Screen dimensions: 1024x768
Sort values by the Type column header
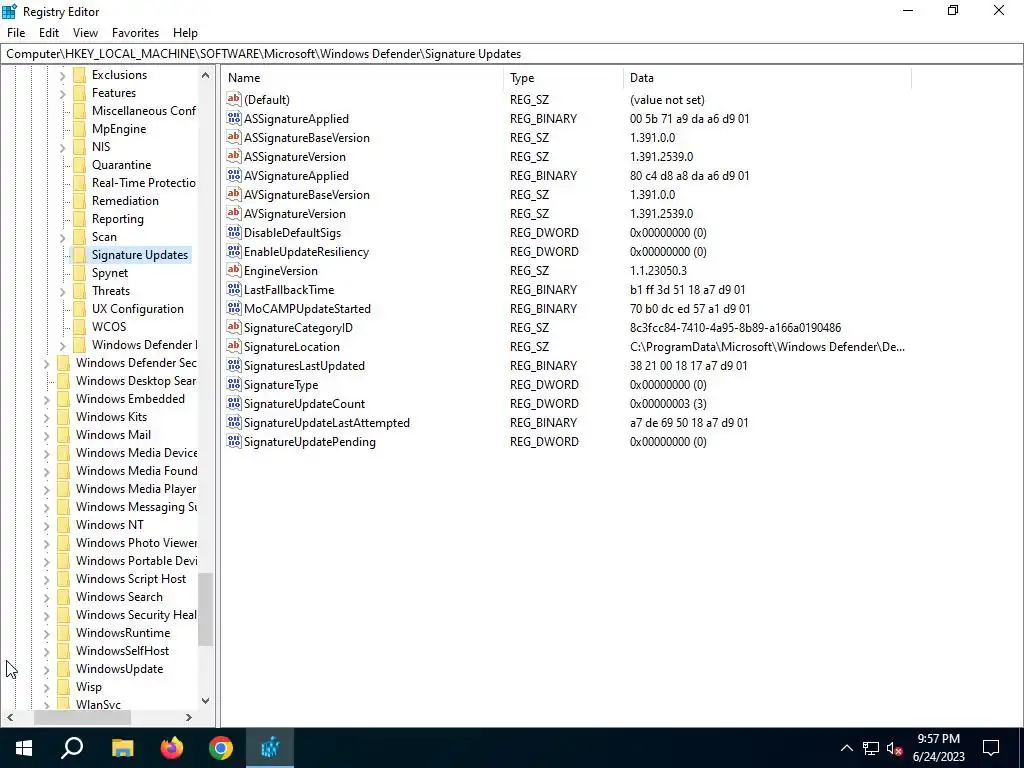(564, 78)
